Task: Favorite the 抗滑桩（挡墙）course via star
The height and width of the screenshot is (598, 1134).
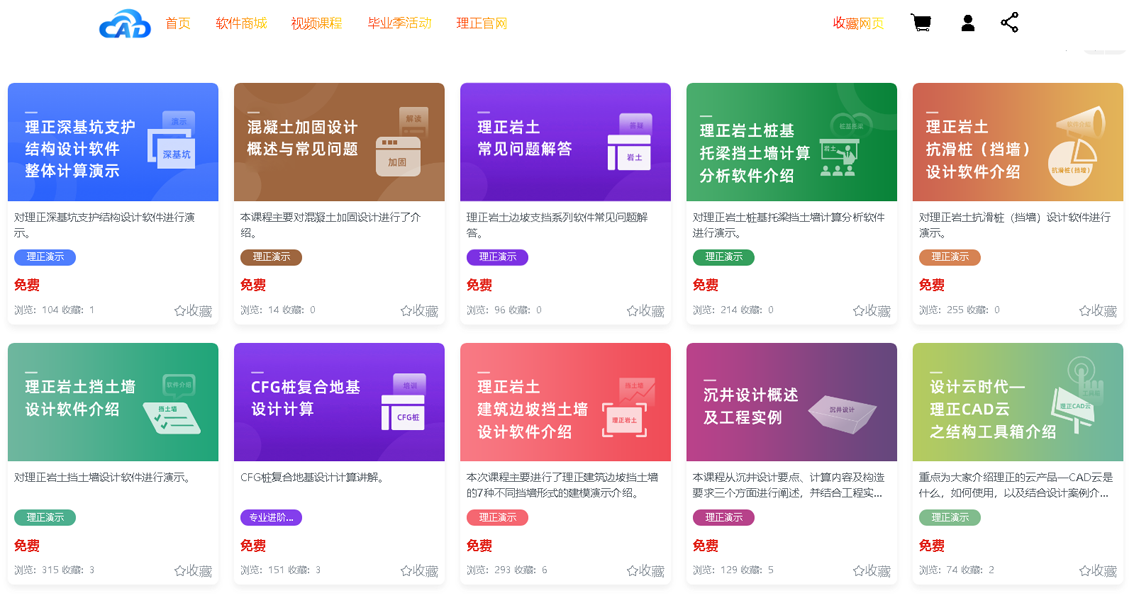Action: point(1099,311)
